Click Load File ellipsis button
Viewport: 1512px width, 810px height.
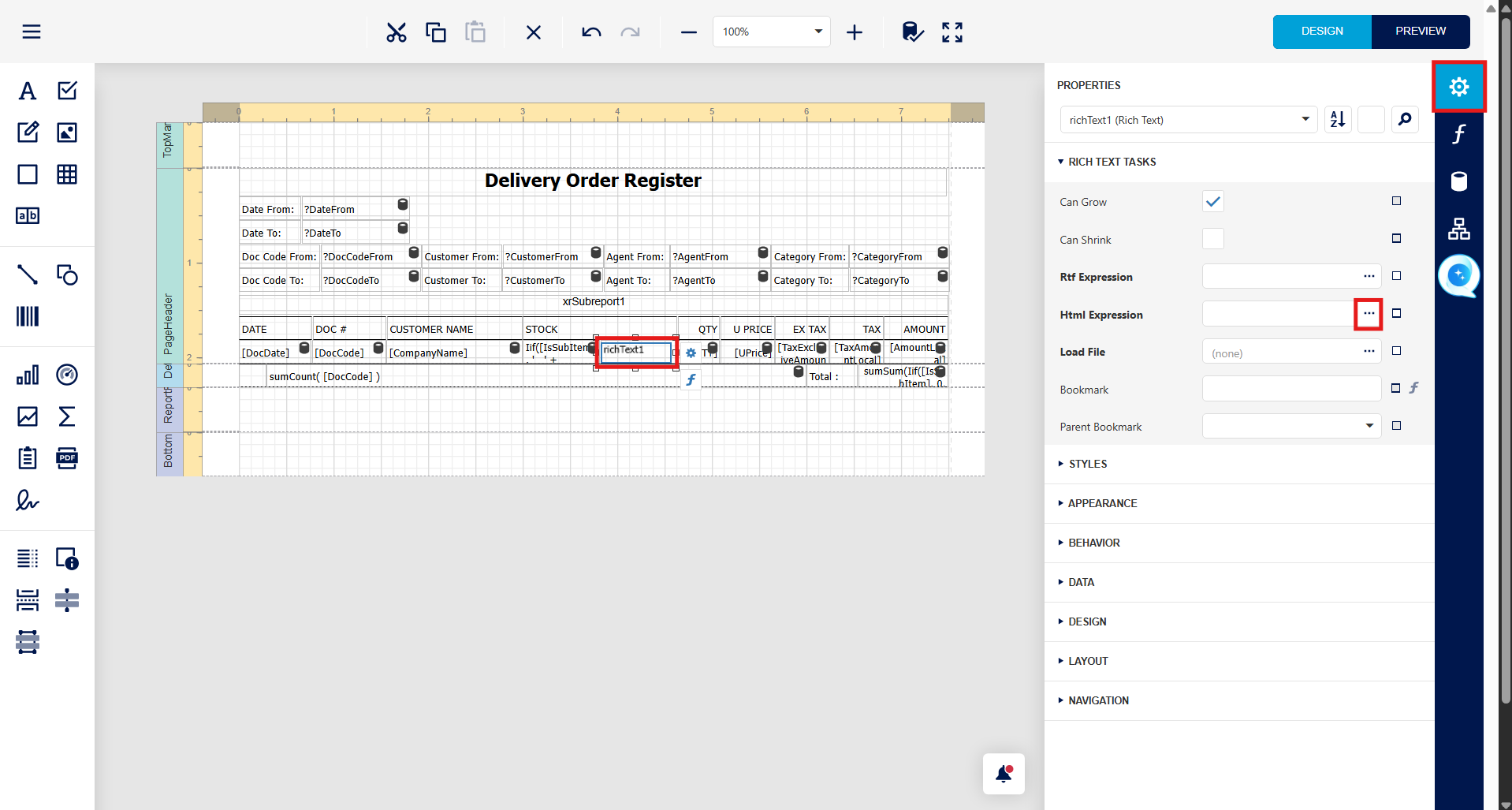(x=1369, y=352)
